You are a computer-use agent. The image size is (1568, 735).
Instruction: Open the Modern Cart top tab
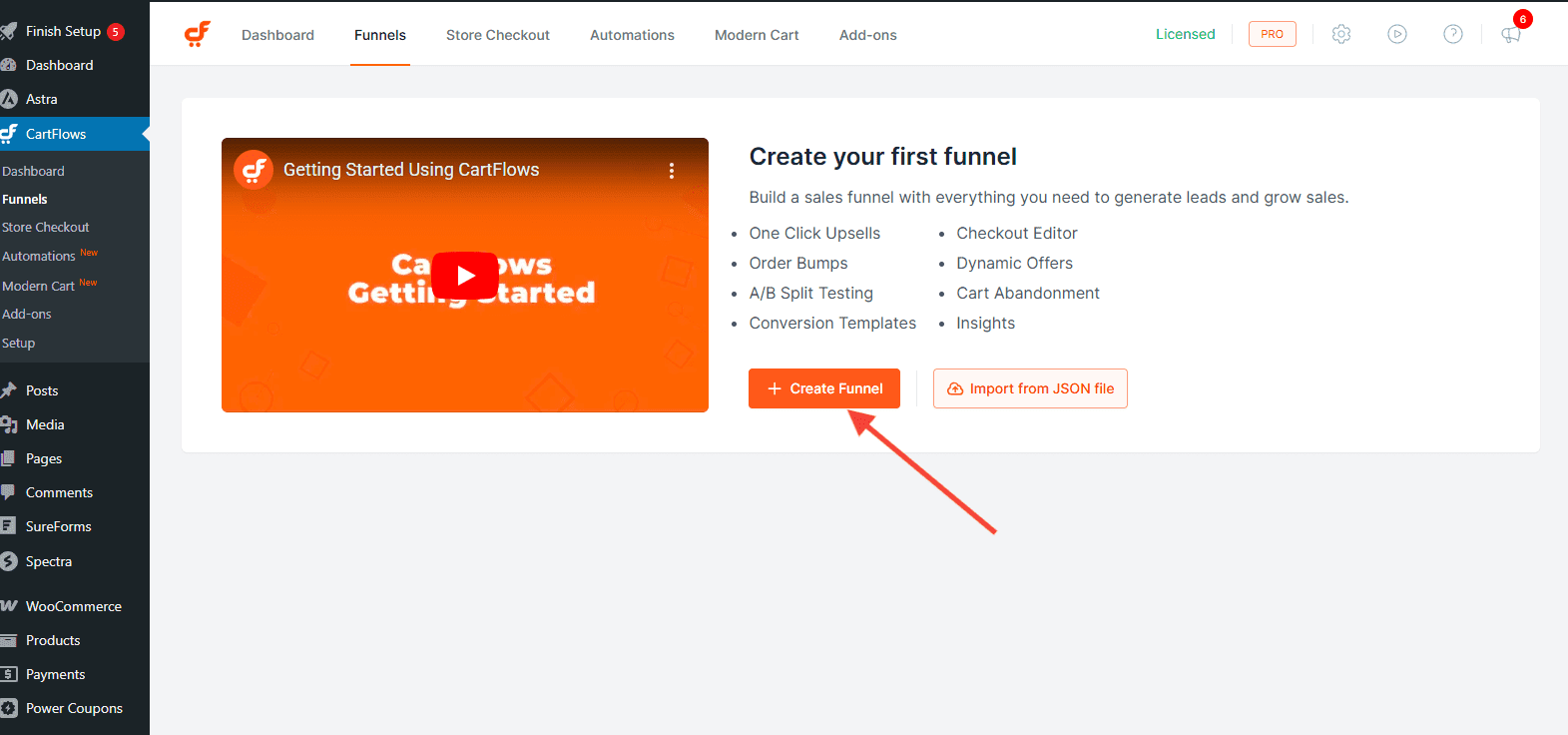point(757,35)
